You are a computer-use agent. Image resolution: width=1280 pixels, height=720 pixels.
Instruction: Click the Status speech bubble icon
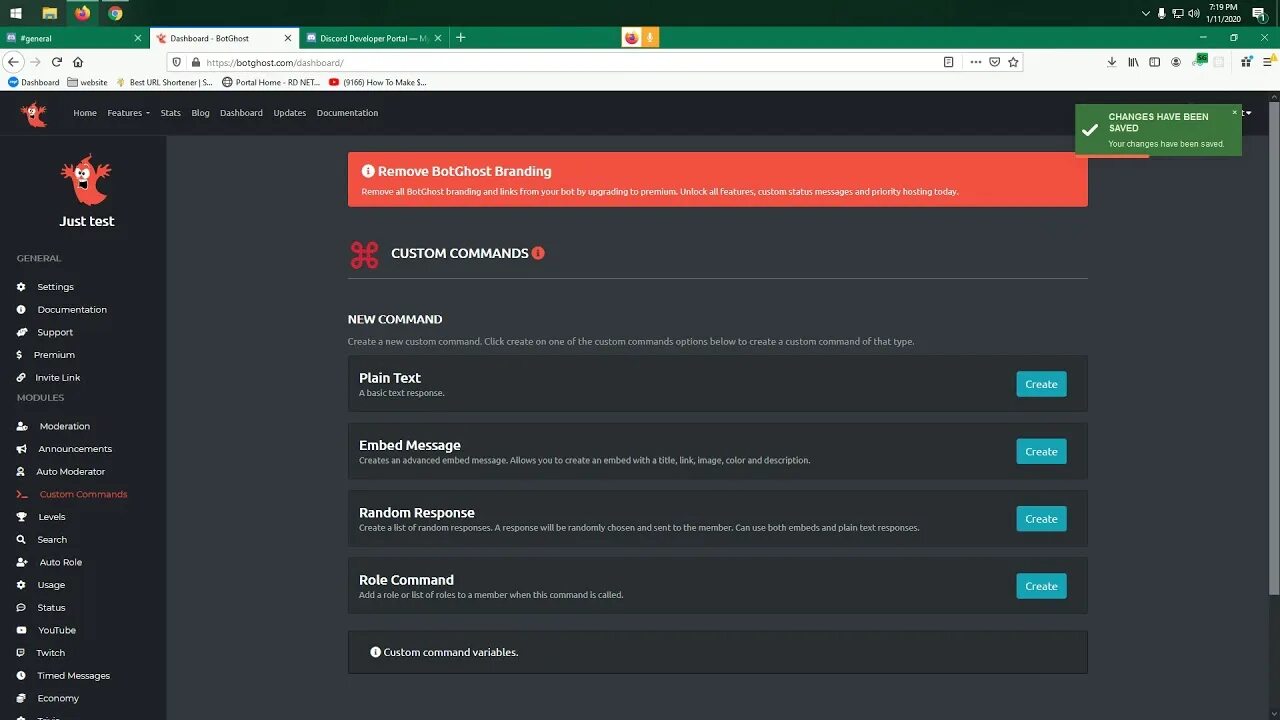click(21, 608)
